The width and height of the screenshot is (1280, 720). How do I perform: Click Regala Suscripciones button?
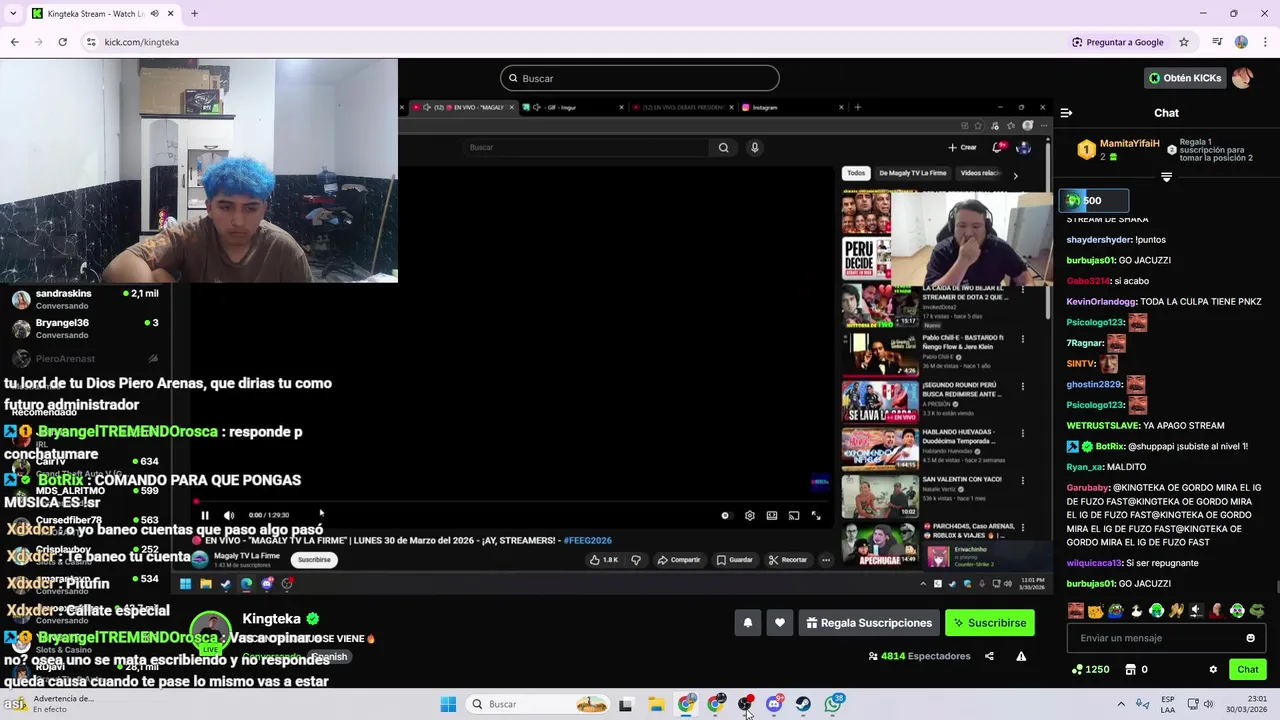[x=868, y=623]
